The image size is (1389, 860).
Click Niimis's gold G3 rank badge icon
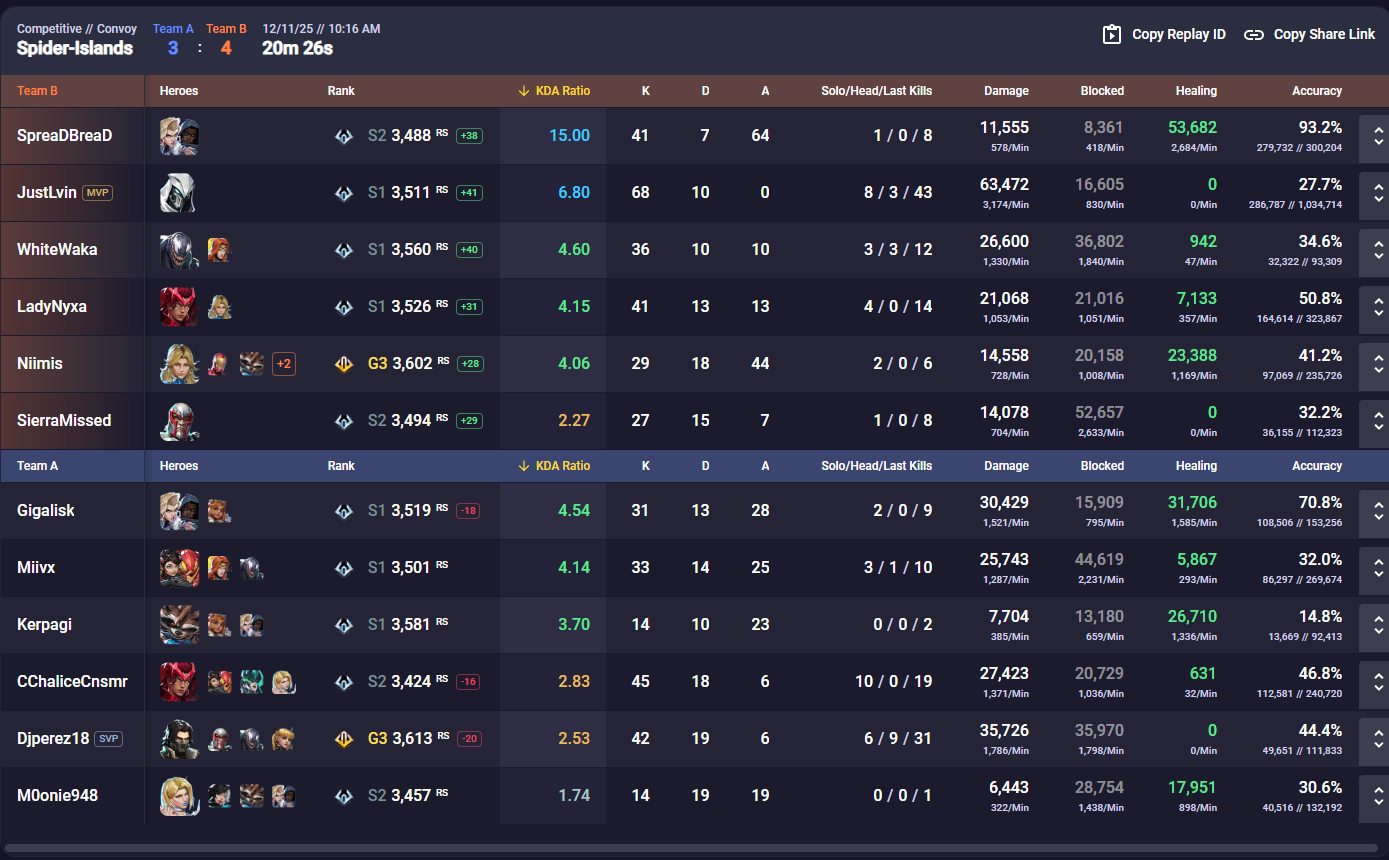[343, 364]
